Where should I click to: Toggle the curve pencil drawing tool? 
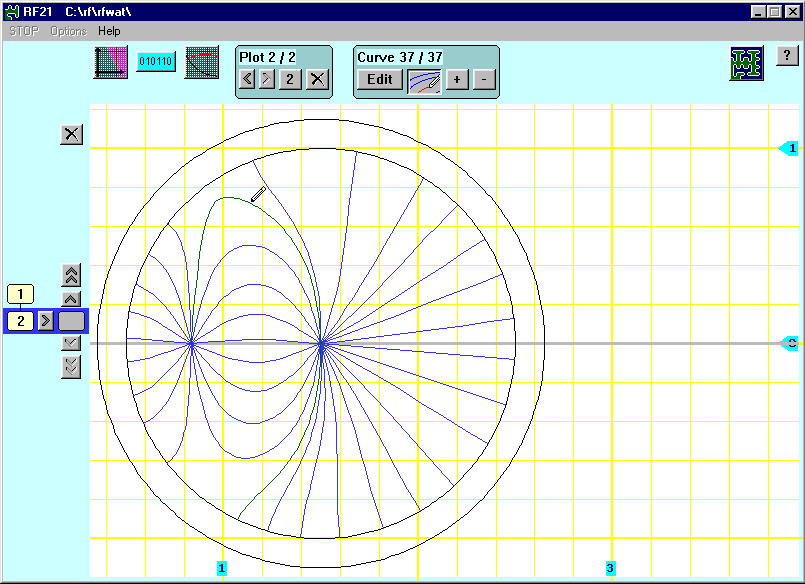coord(425,82)
